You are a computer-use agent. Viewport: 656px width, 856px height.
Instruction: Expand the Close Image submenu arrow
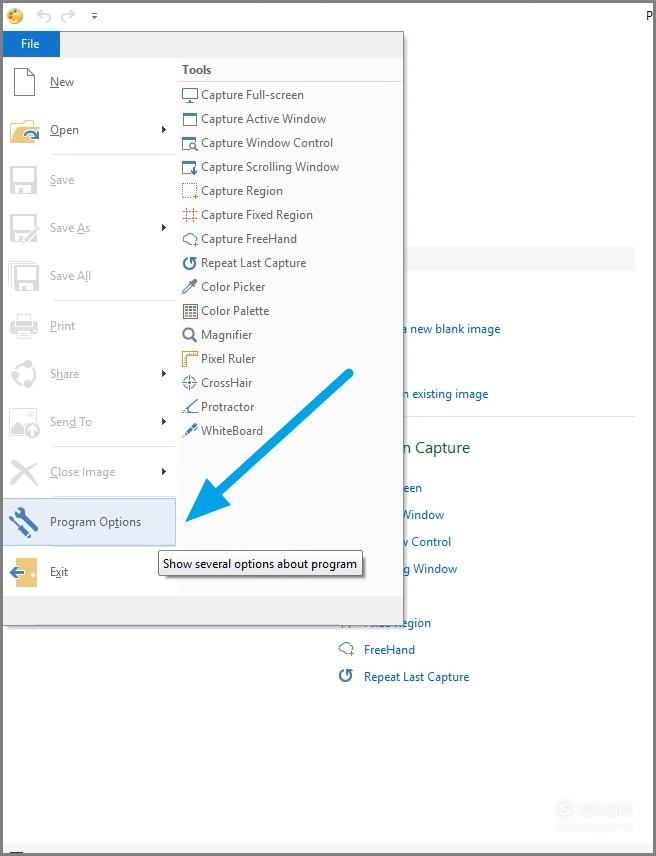(x=164, y=471)
